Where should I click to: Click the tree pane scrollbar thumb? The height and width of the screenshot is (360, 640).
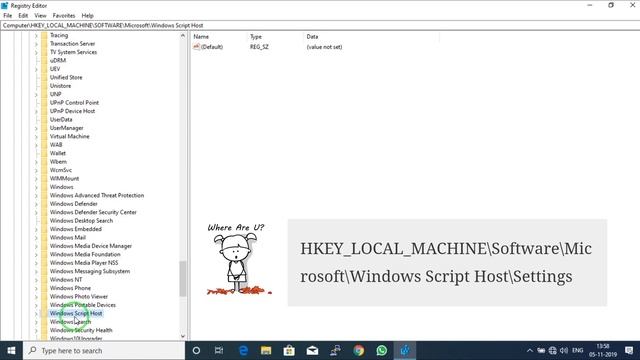(182, 278)
